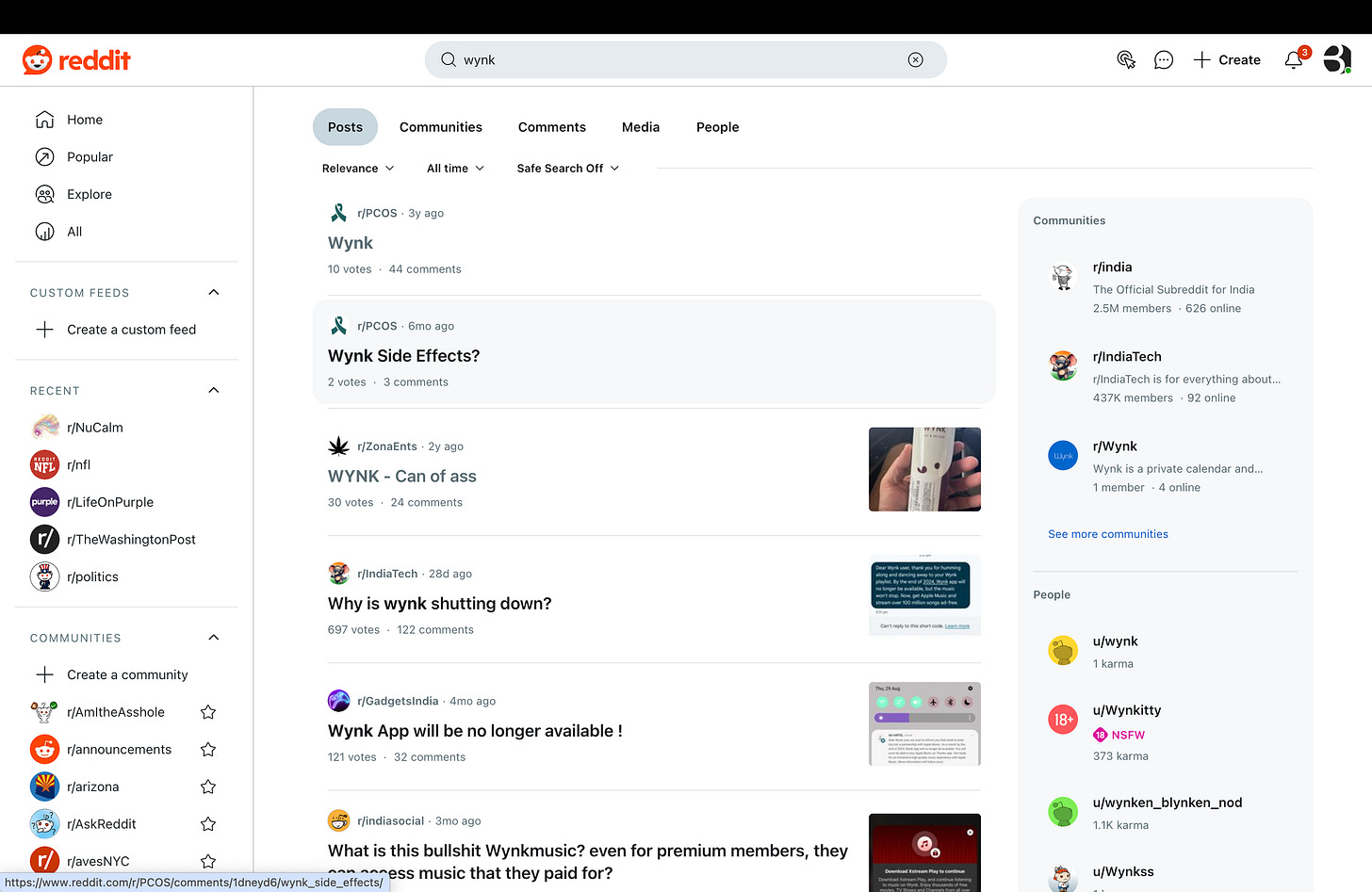This screenshot has width=1372, height=892.
Task: Open the All time filter dropdown
Action: pyautogui.click(x=455, y=169)
